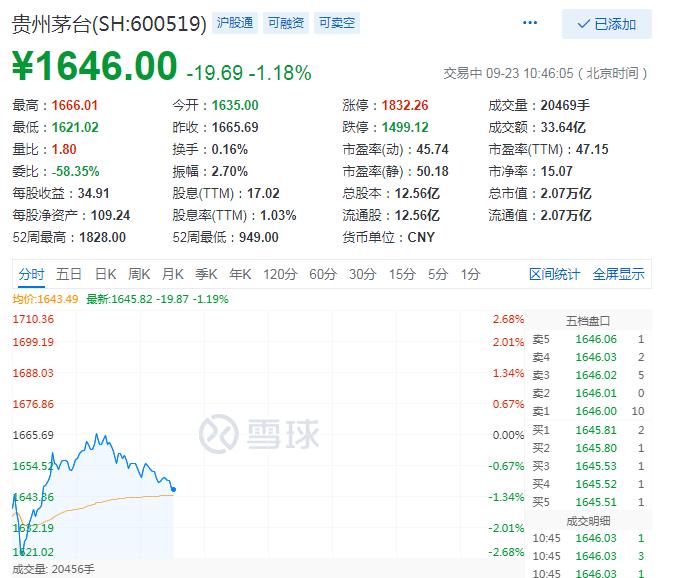Screen dimensions: 678x578
Task: Open the 年K chart tab
Action: (240, 274)
